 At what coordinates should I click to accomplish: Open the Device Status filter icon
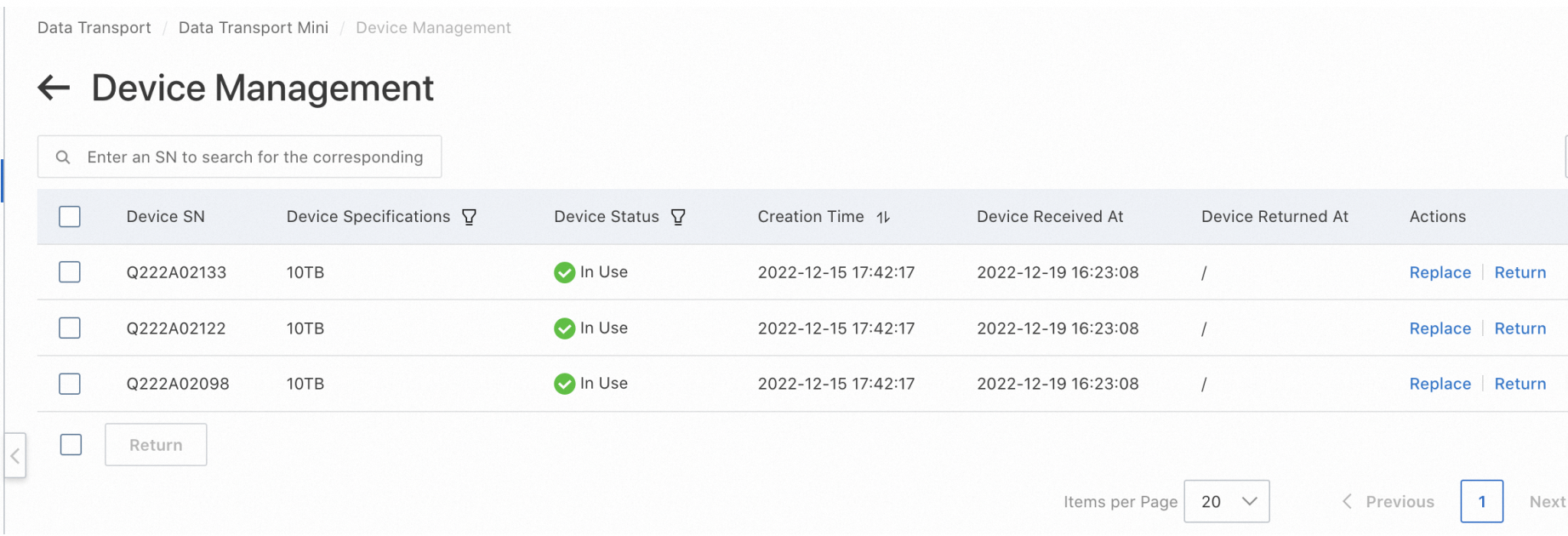coord(678,217)
